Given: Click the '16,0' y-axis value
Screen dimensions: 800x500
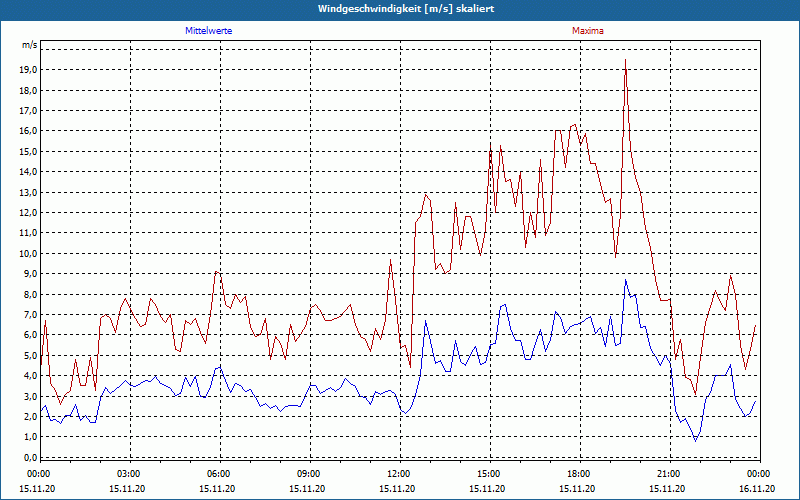Looking at the screenshot, I should coord(29,131).
